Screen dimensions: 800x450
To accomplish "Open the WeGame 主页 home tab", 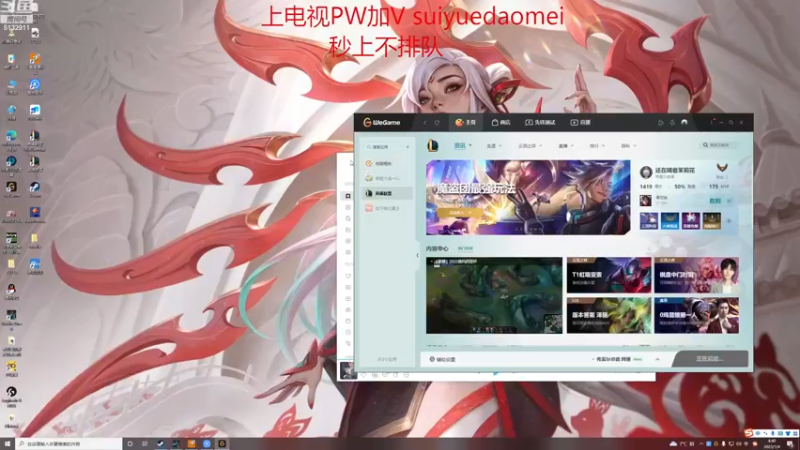I will [465, 122].
